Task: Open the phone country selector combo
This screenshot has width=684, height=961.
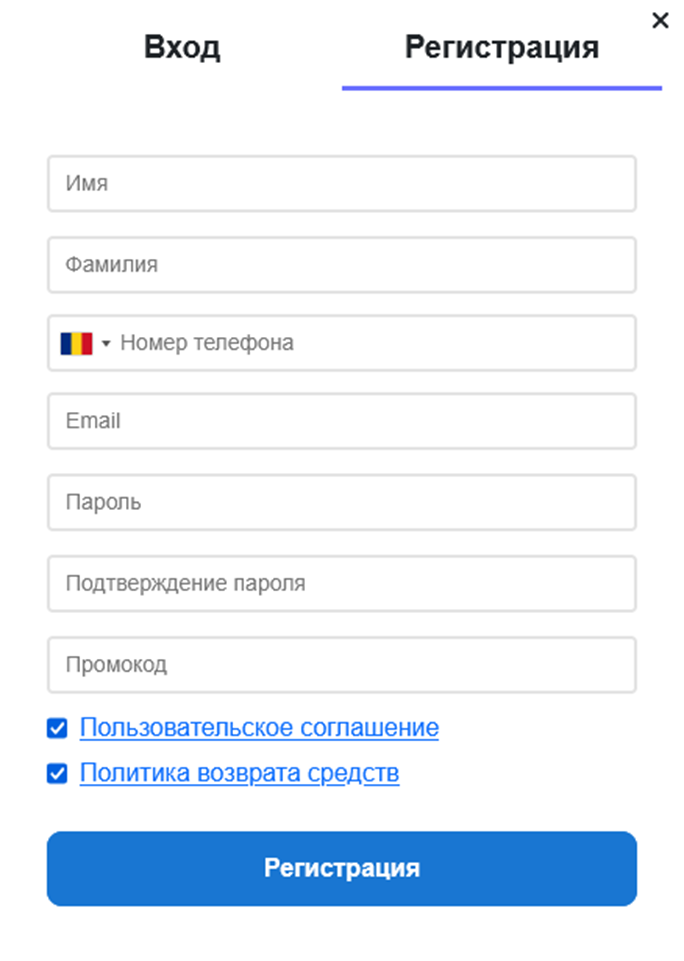Action: (x=85, y=343)
